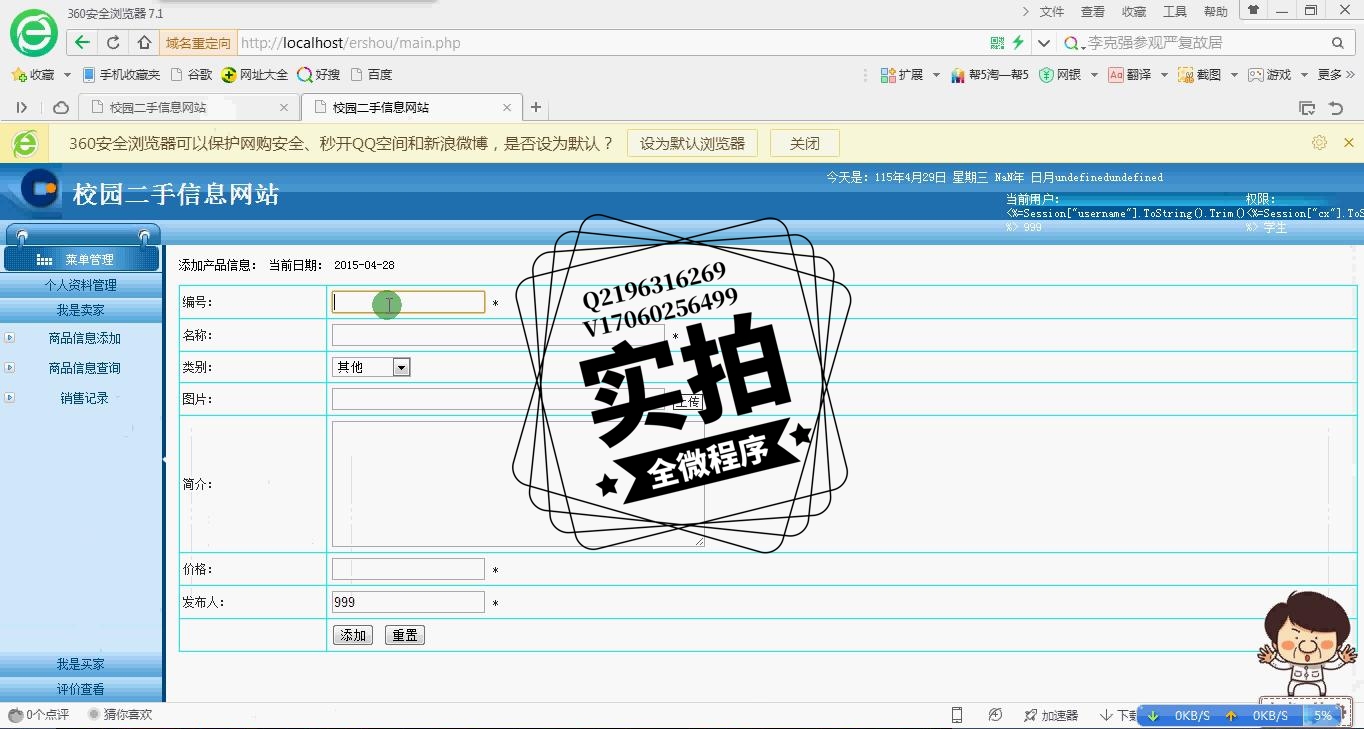
Task: Open the 查看 menu
Action: pyautogui.click(x=1093, y=12)
